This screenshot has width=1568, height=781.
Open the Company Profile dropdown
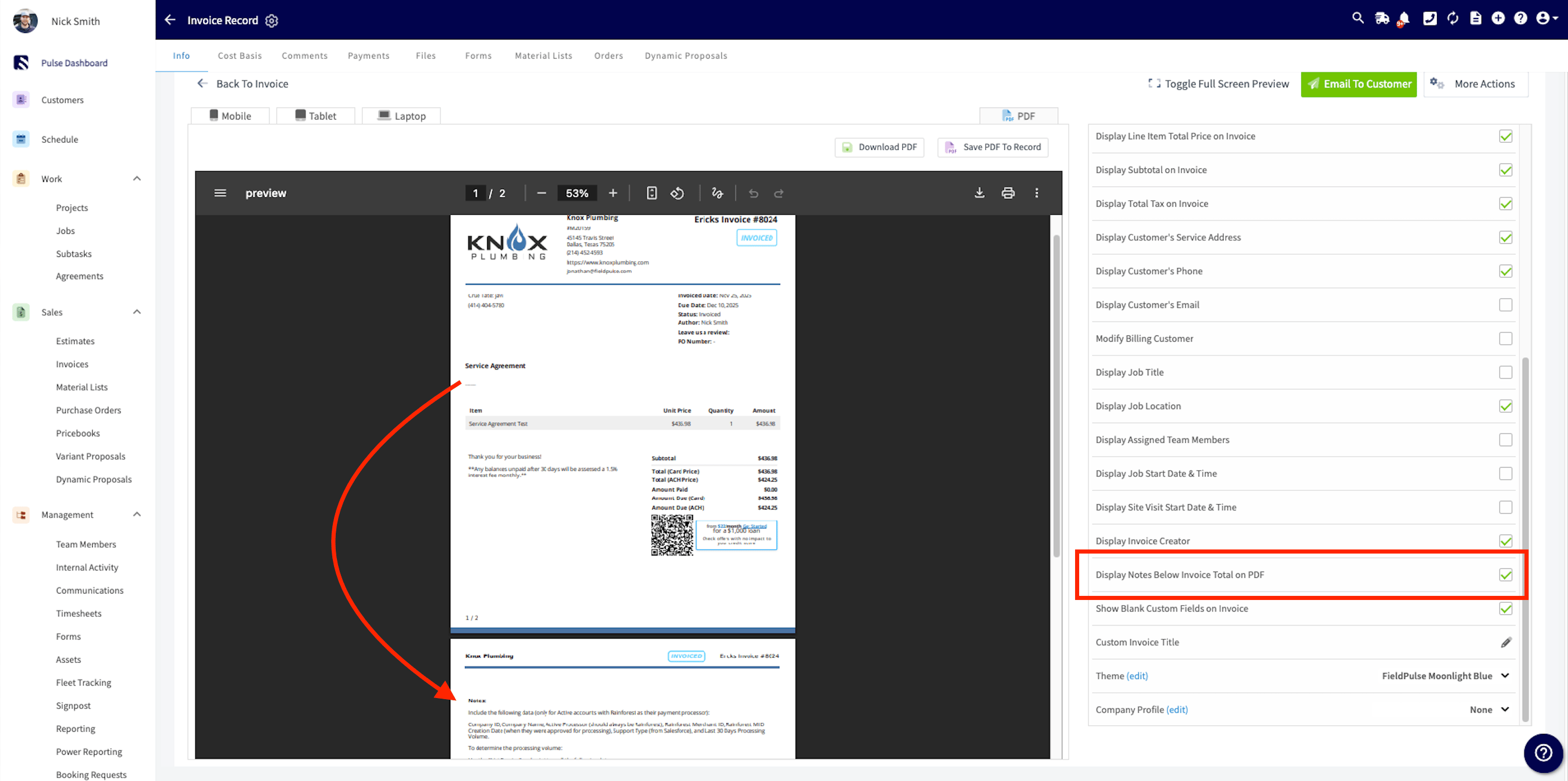pos(1490,710)
